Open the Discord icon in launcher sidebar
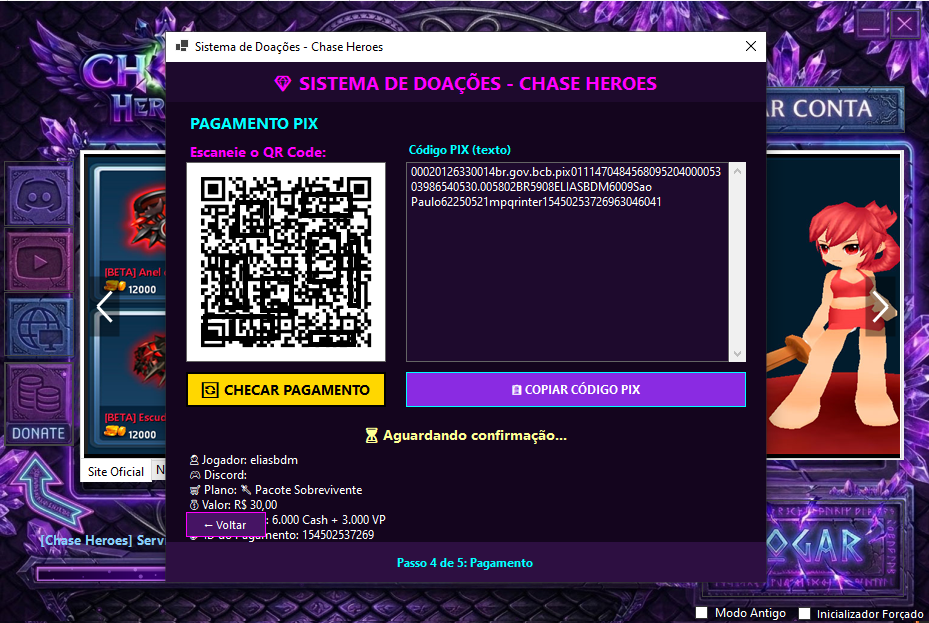Viewport: 929px width, 623px height. click(39, 196)
